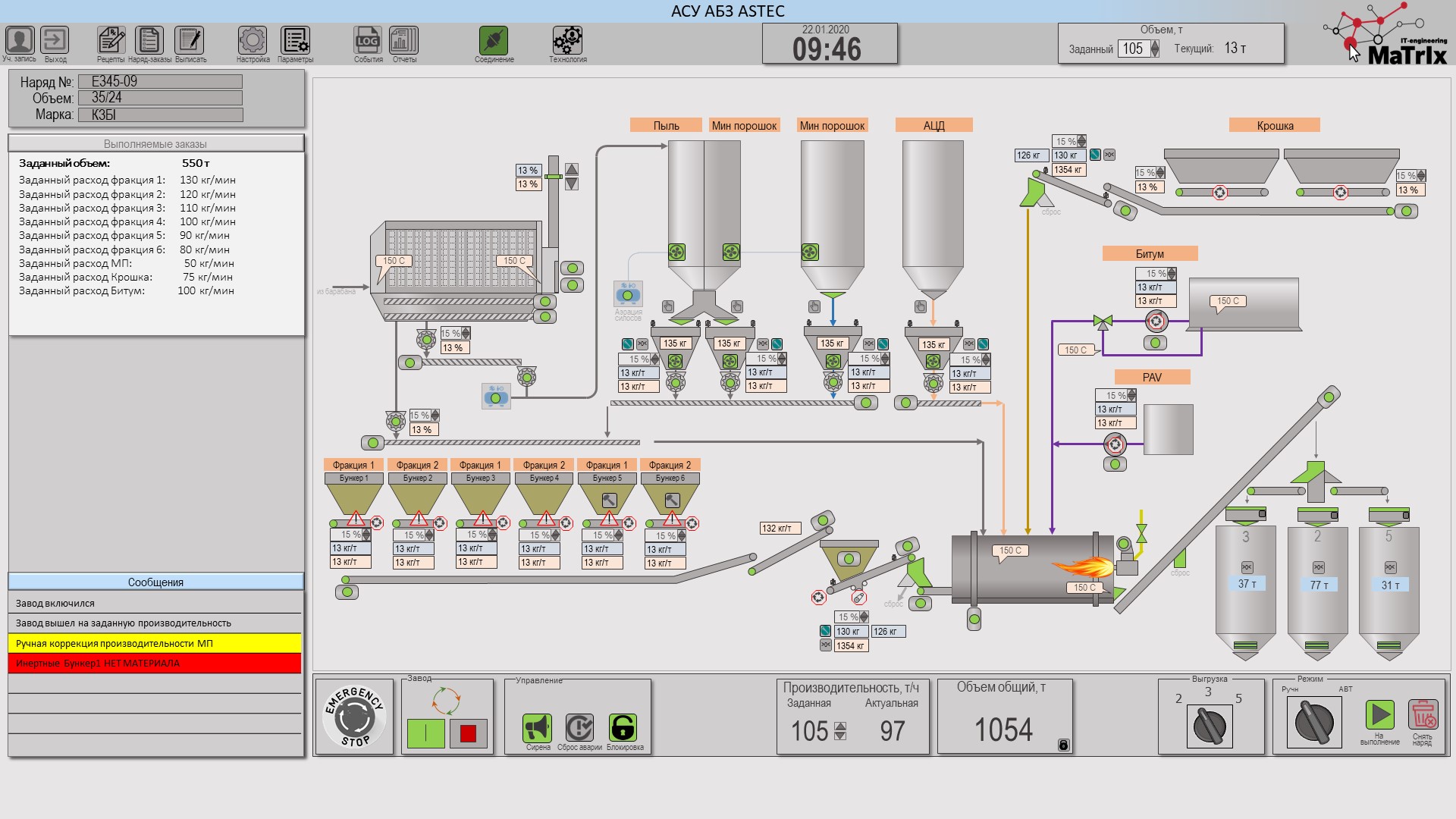Viewport: 1456px width, 819px height.
Task: Click the Соединение connection plug icon
Action: tap(494, 40)
